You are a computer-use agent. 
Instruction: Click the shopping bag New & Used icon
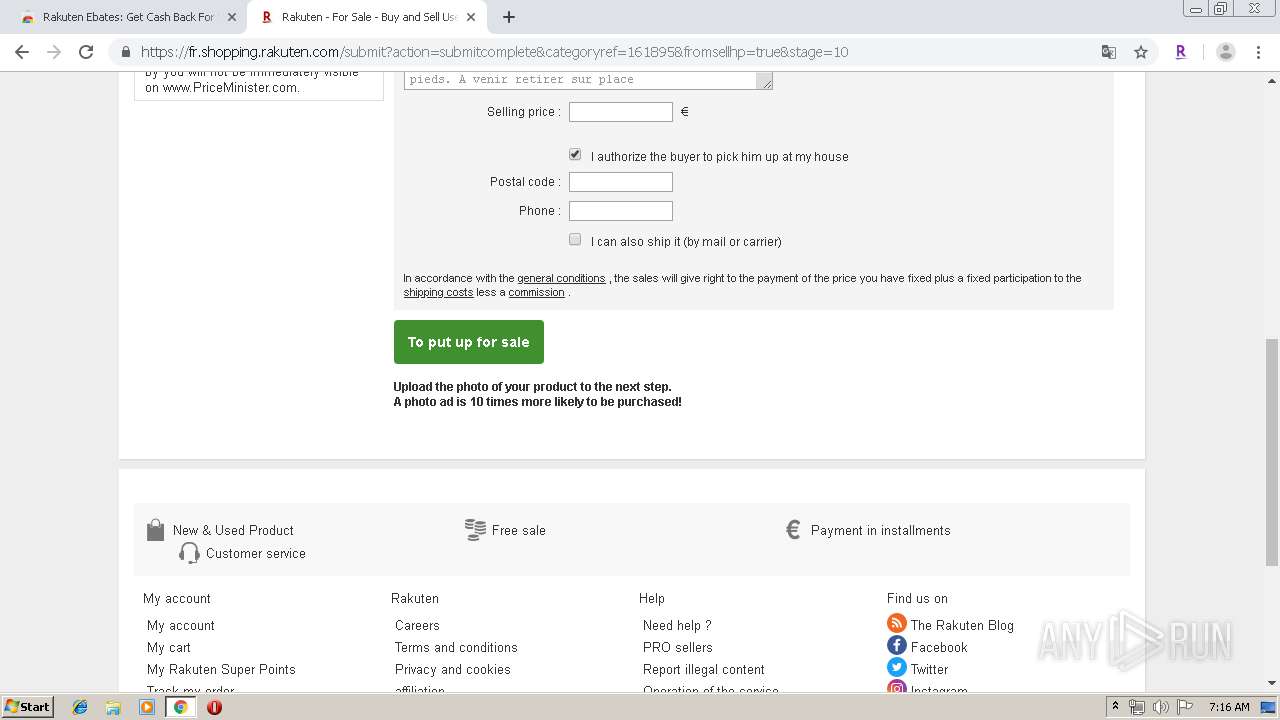pos(155,530)
